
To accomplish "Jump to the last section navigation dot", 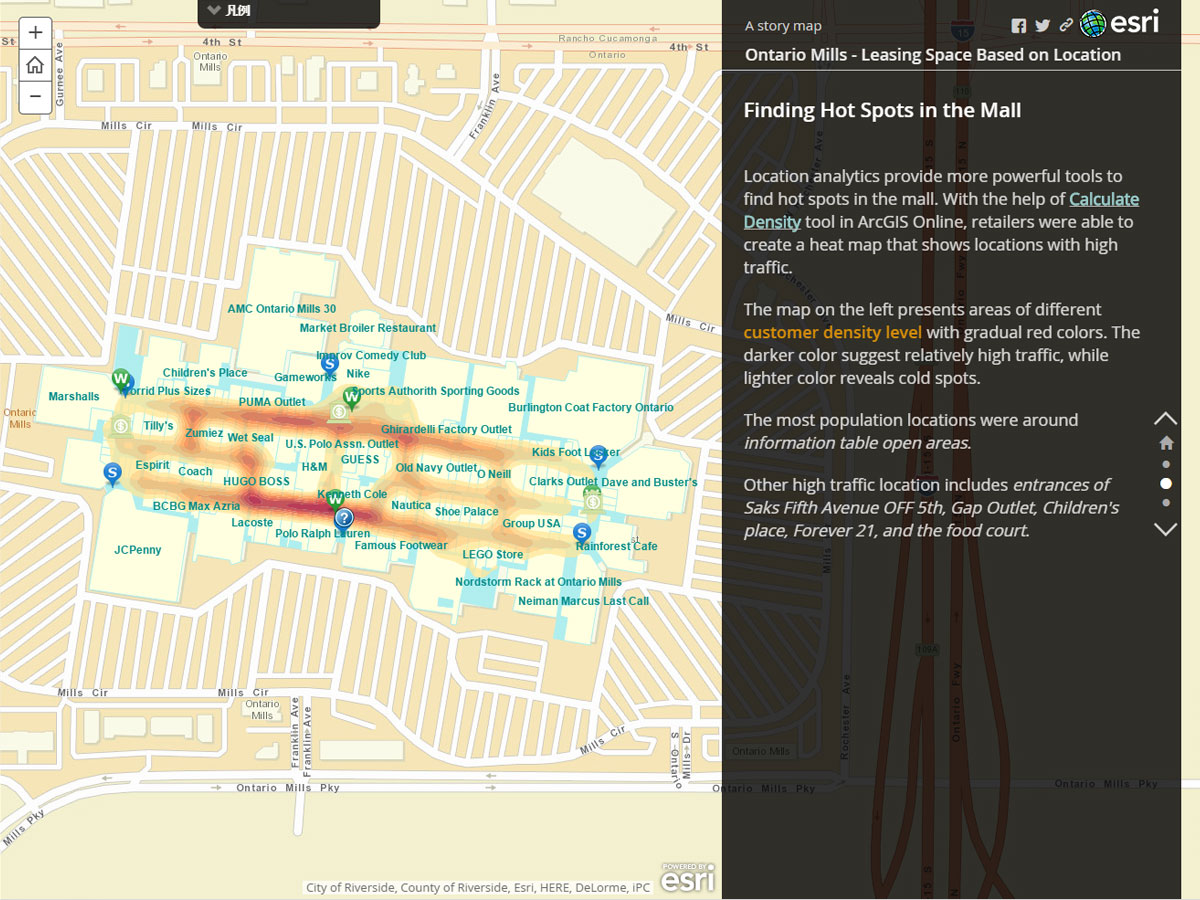I will (1166, 502).
